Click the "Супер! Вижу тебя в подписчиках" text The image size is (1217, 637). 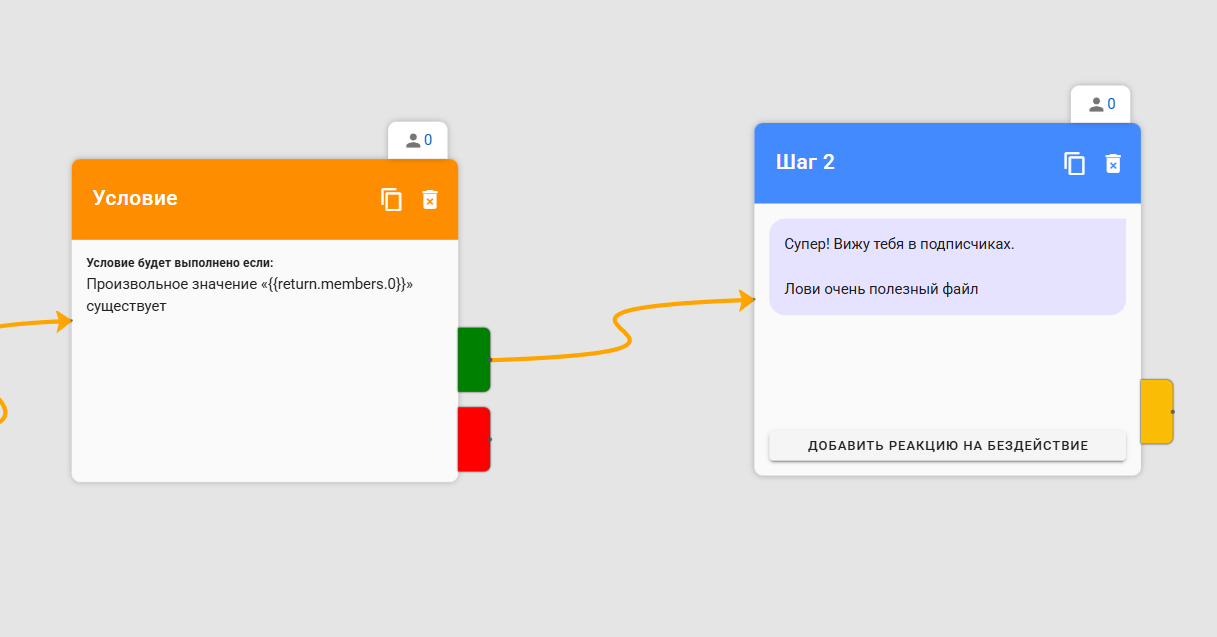[899, 244]
